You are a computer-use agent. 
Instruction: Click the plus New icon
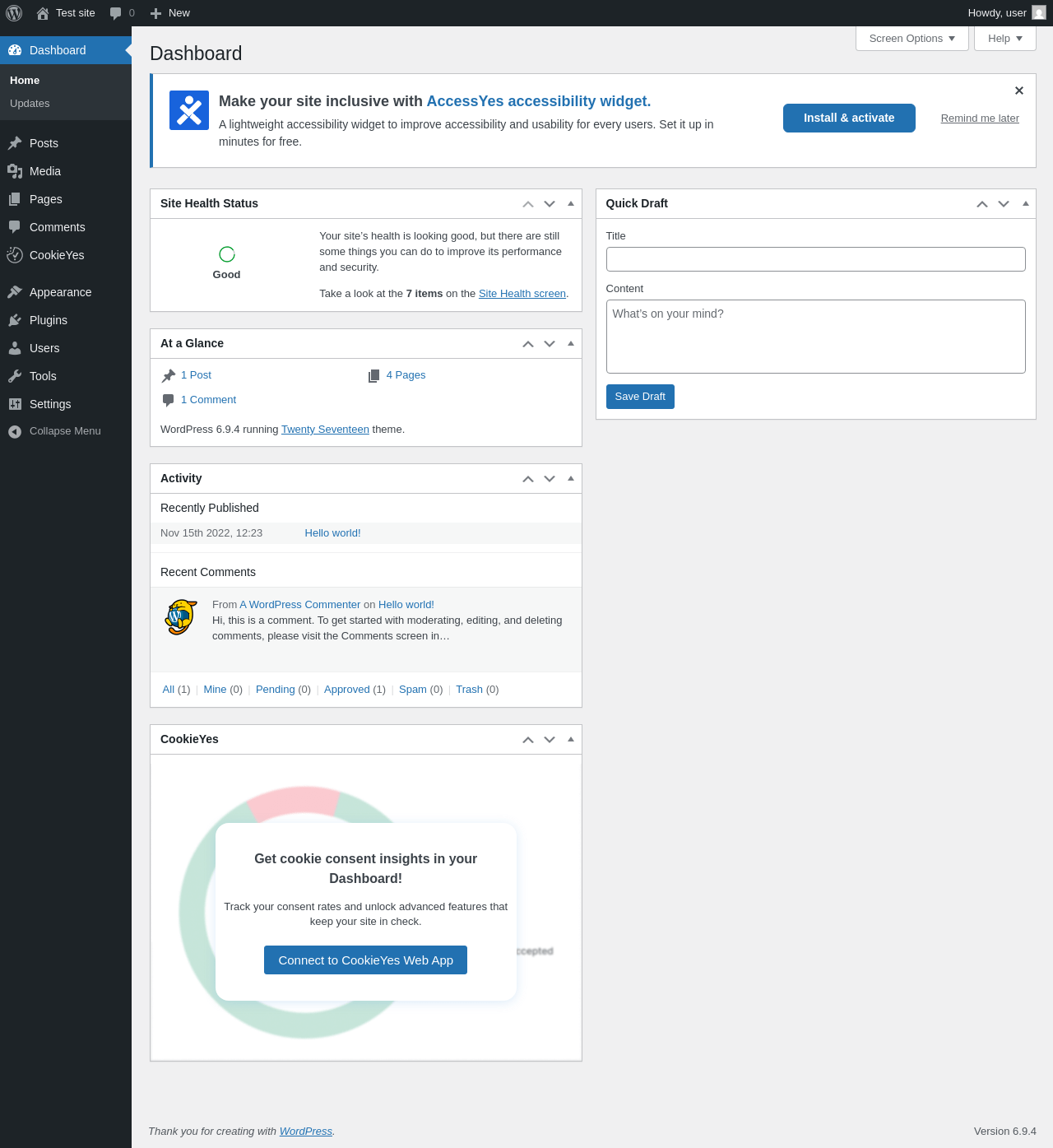point(155,13)
